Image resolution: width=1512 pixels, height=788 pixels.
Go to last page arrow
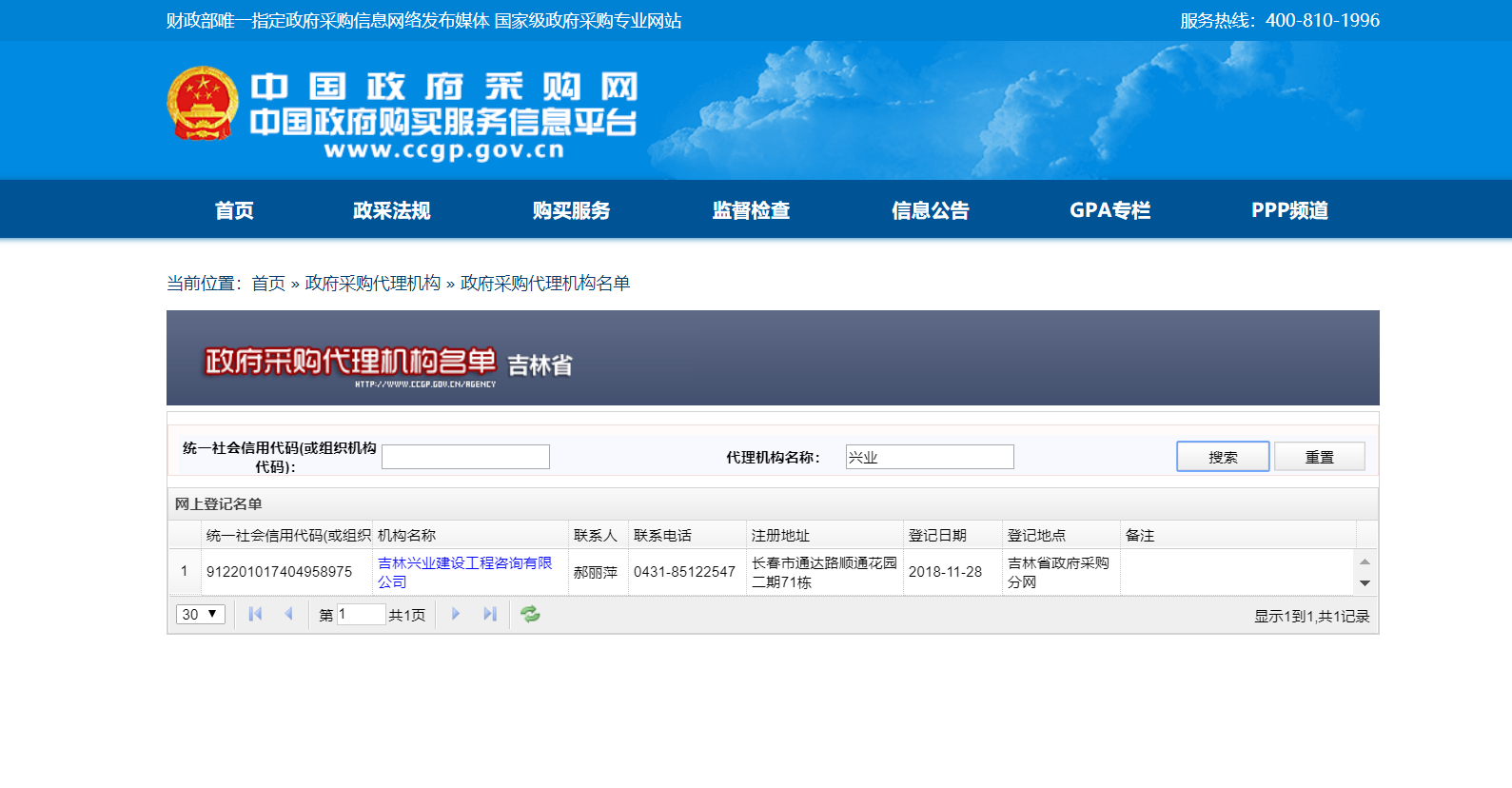tap(490, 615)
